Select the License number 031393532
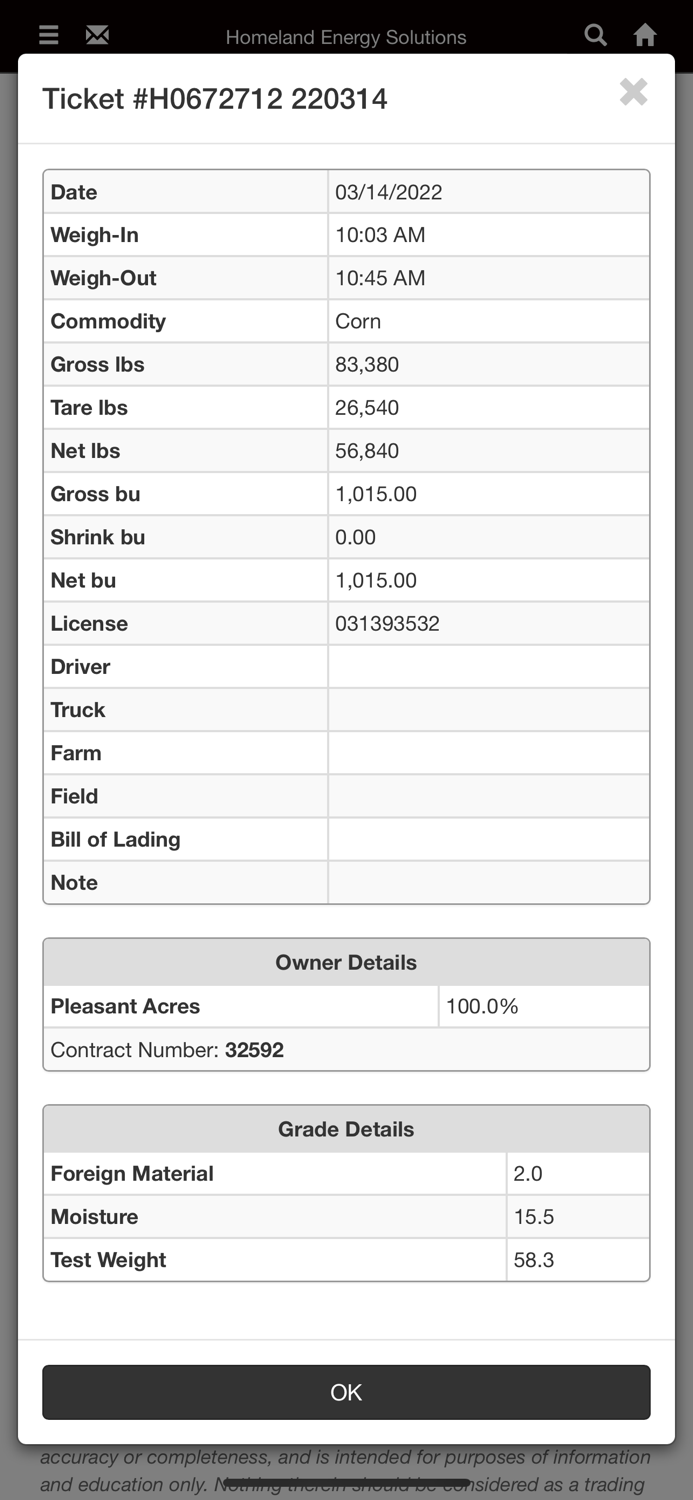The width and height of the screenshot is (693, 1500). 387,623
